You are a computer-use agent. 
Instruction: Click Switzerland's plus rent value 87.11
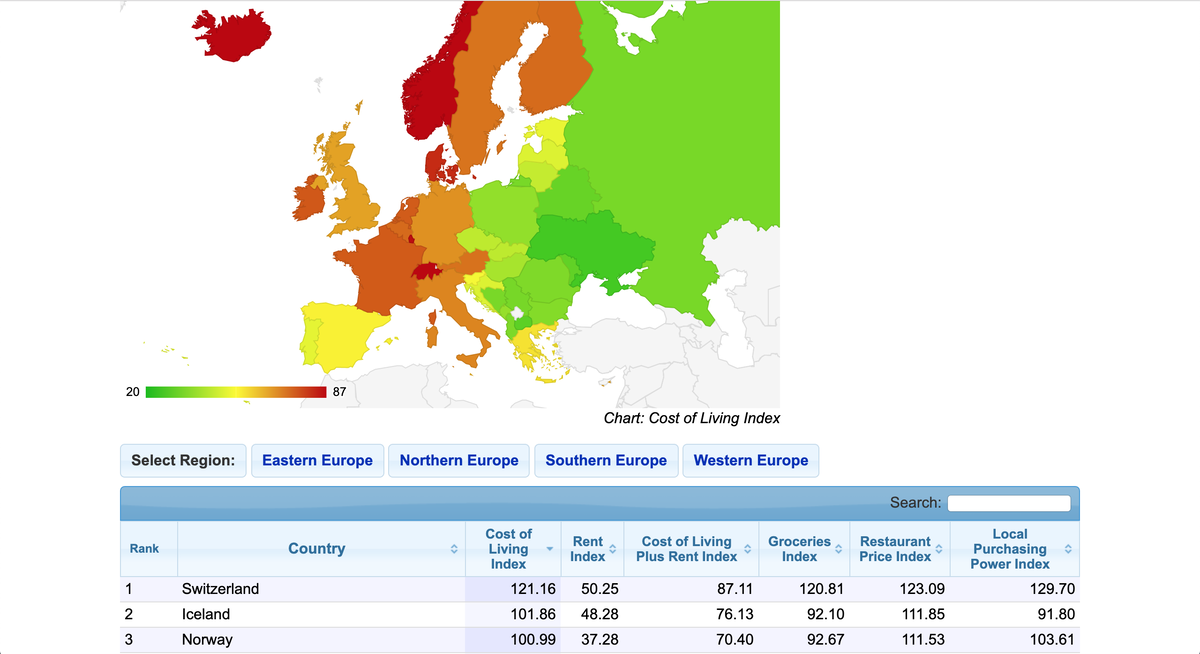(734, 589)
